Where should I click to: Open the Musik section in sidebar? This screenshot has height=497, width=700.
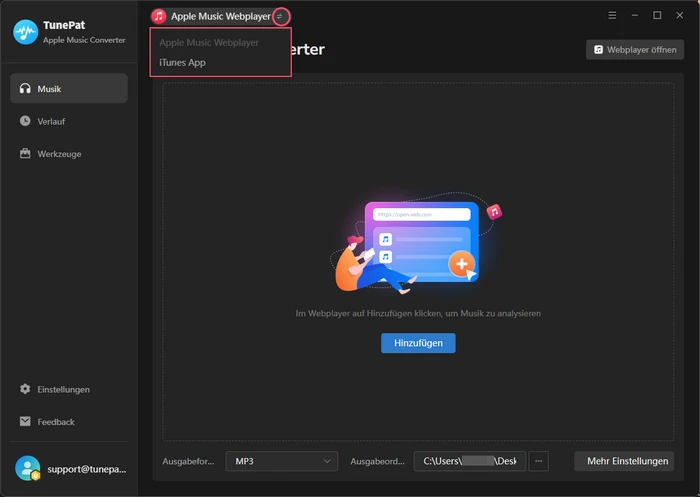69,88
